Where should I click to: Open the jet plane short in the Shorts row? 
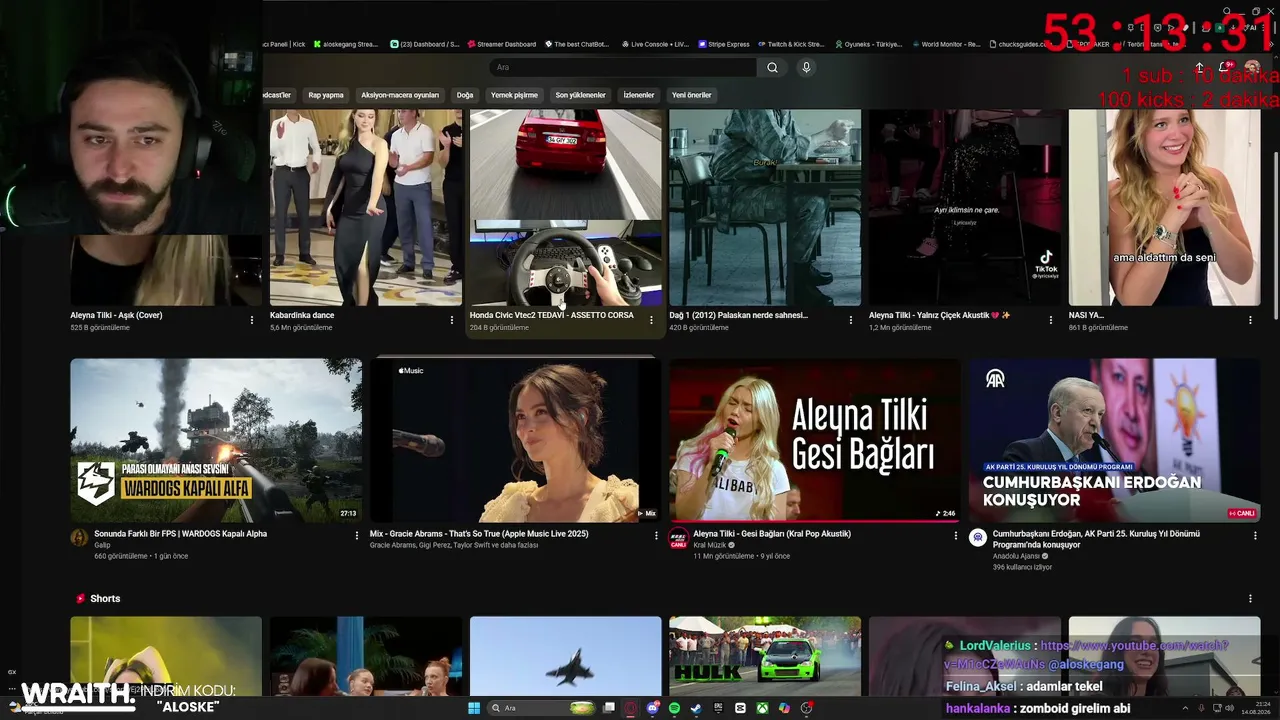pyautogui.click(x=566, y=656)
